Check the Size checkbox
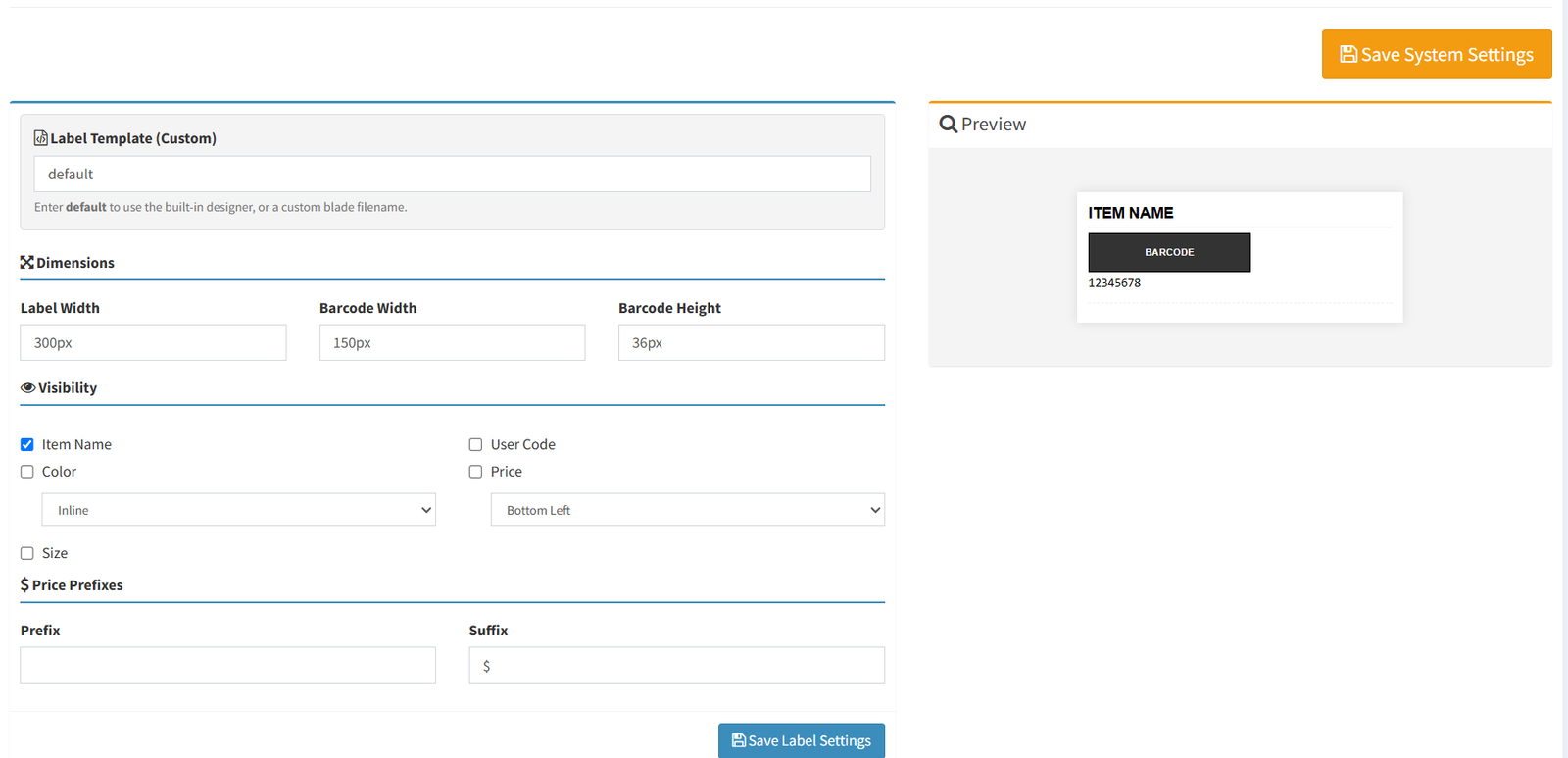Image resolution: width=1568 pixels, height=758 pixels. (x=27, y=553)
